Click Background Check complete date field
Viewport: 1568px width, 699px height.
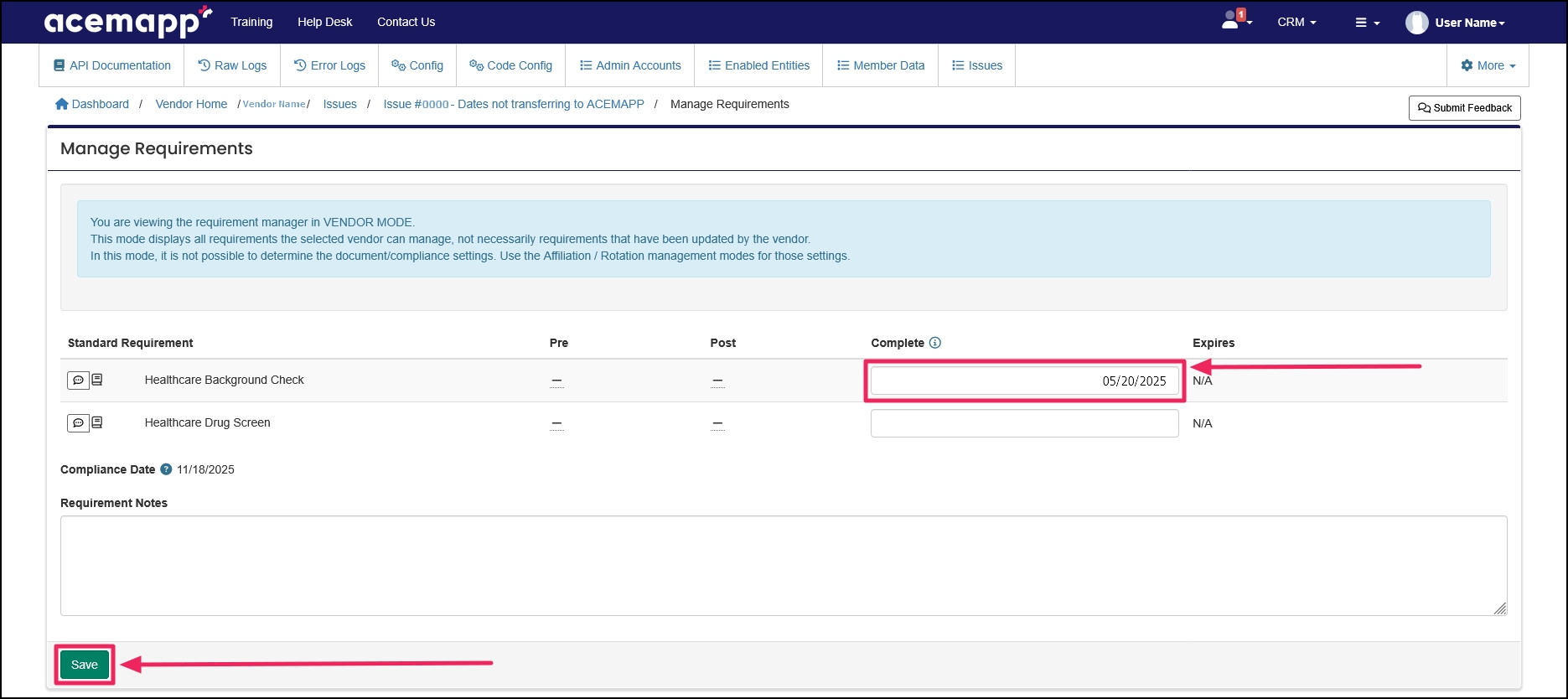[x=1024, y=381]
